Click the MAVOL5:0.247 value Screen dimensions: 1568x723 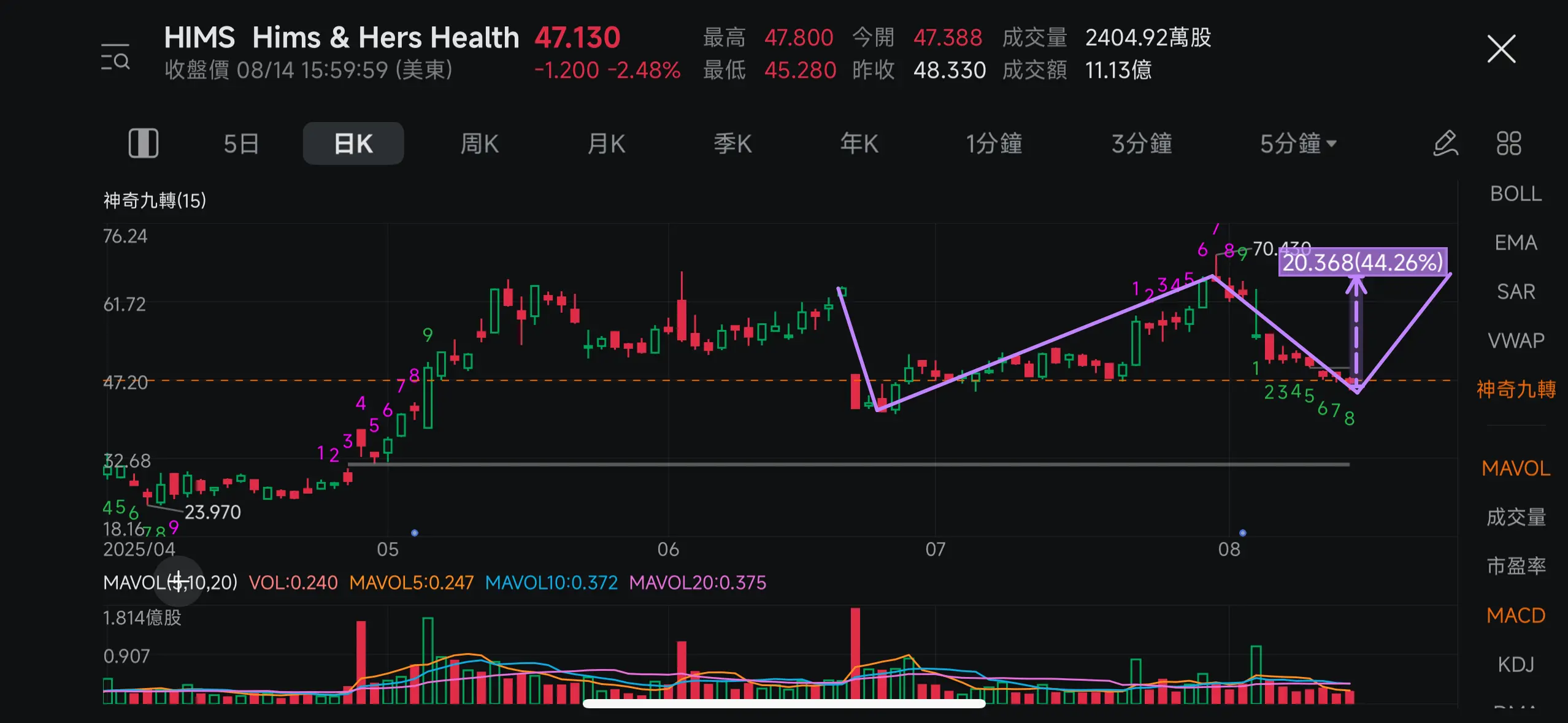point(411,582)
